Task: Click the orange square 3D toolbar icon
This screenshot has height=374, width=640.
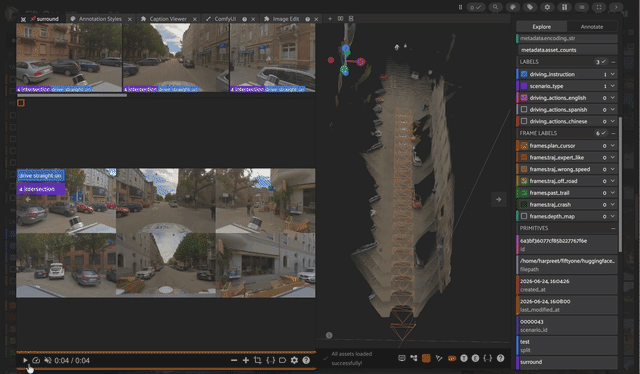Action: [x=426, y=358]
